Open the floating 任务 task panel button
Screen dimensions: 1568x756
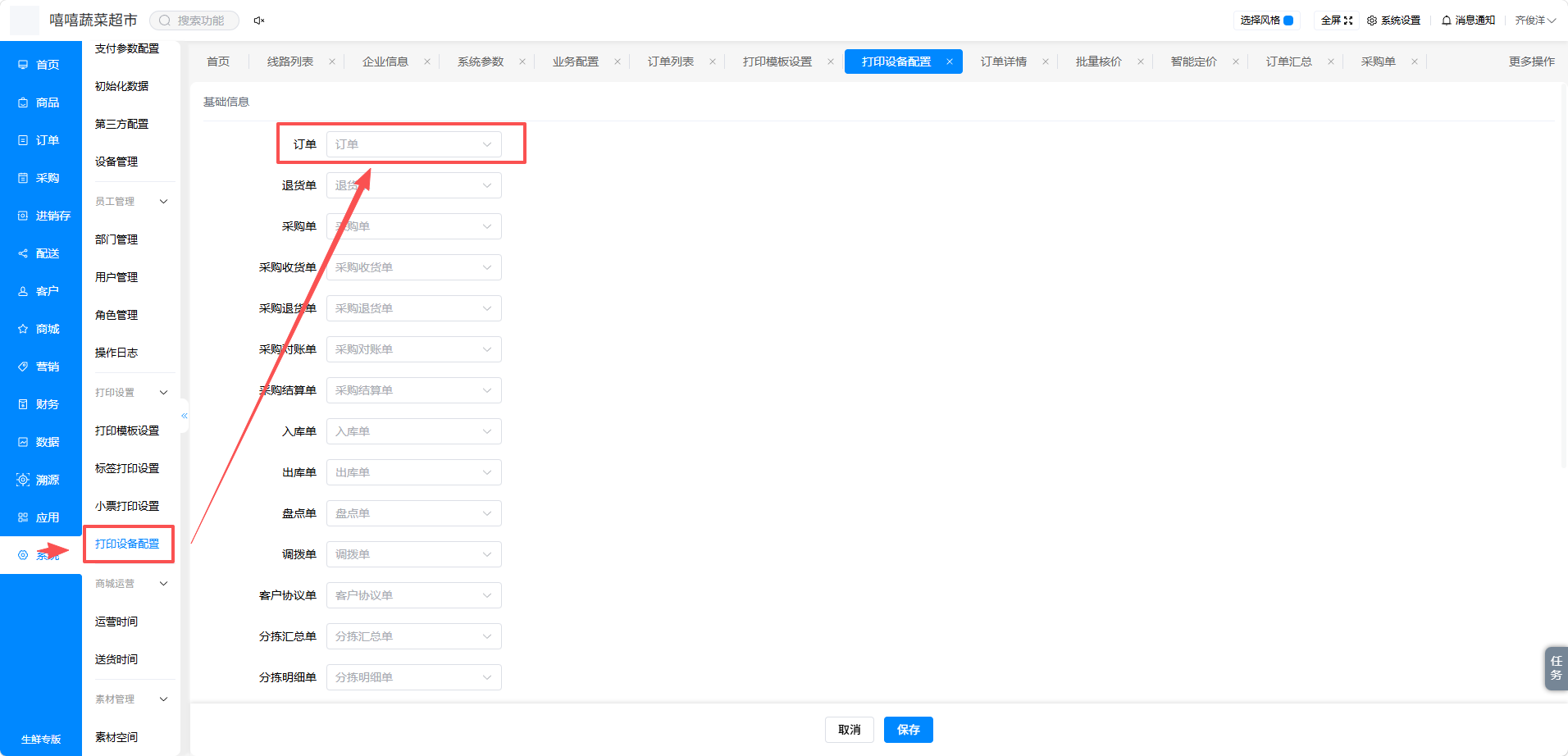[1556, 668]
